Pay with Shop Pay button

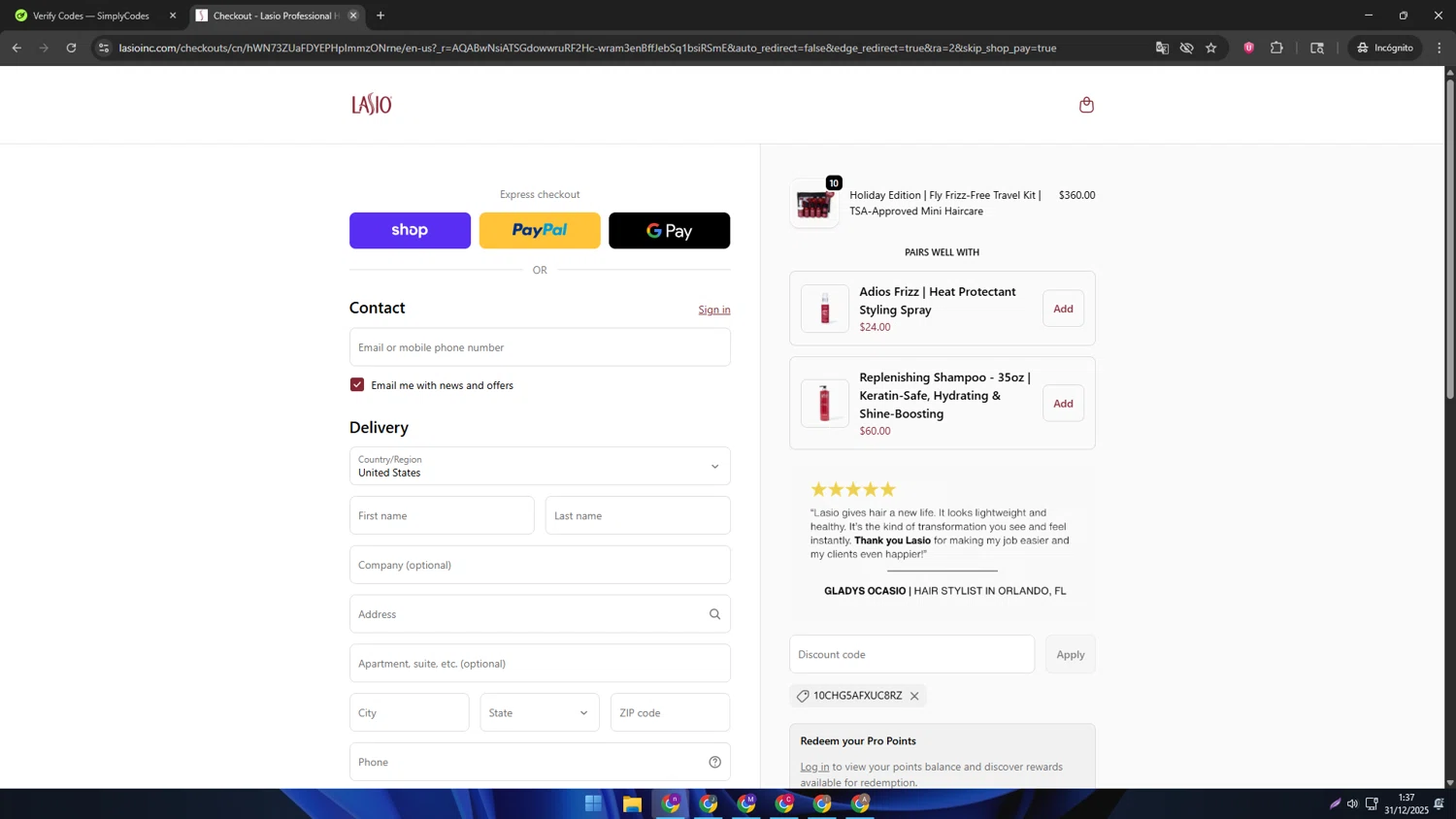click(410, 231)
